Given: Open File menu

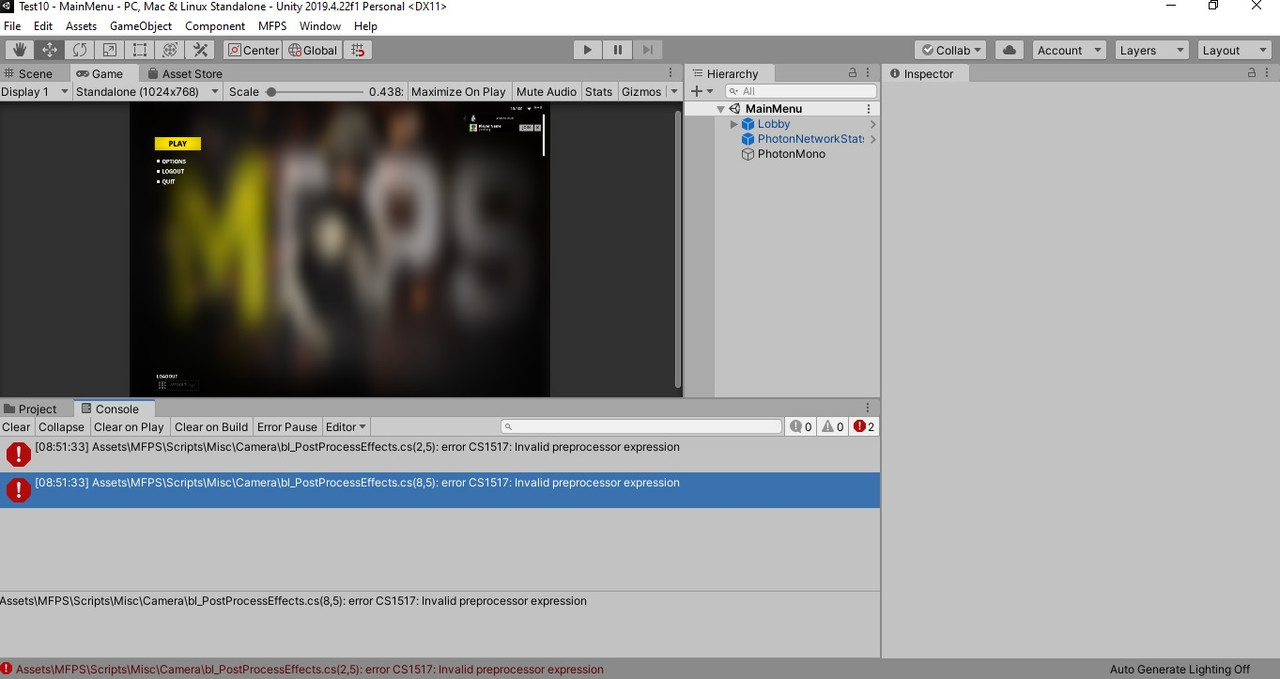Looking at the screenshot, I should pos(12,26).
